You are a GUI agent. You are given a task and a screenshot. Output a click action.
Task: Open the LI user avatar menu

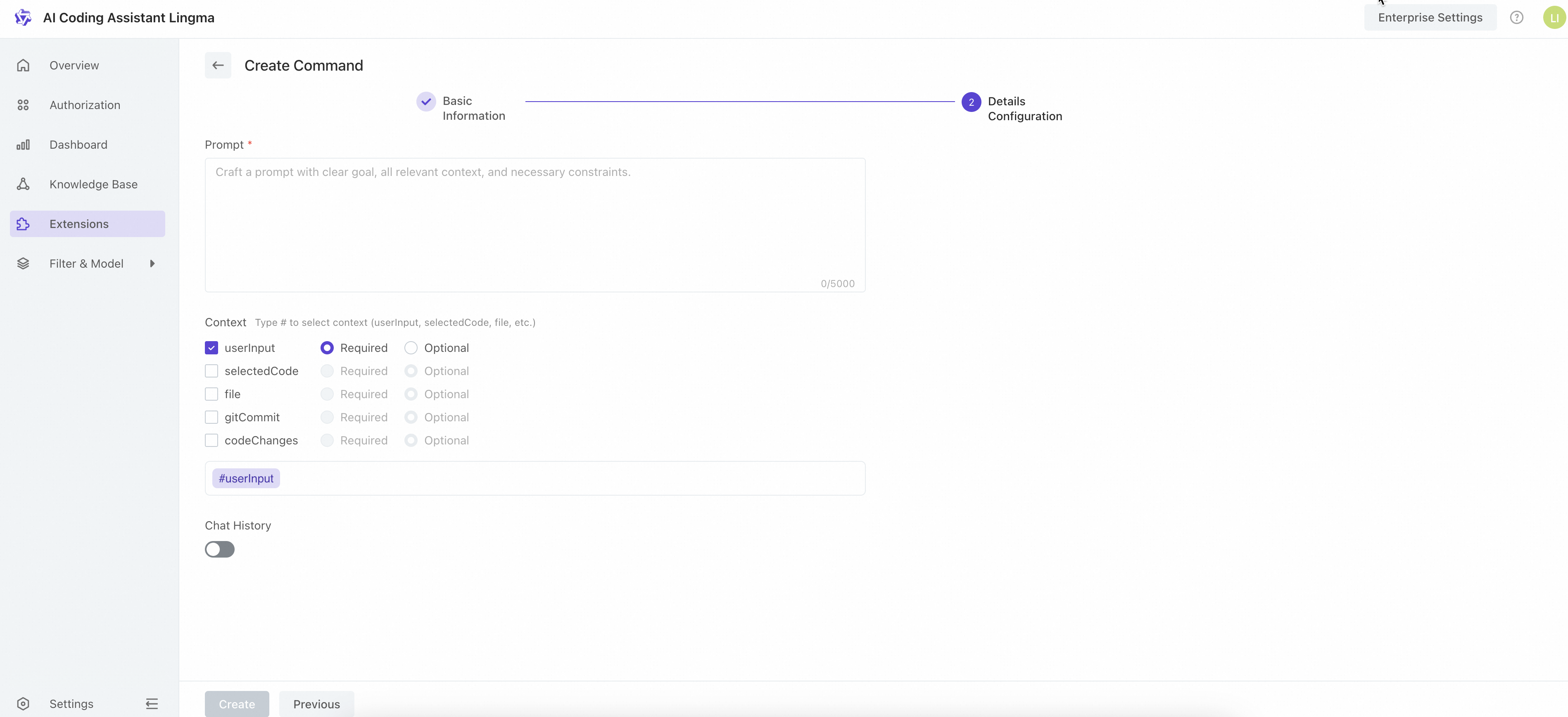pyautogui.click(x=1554, y=18)
